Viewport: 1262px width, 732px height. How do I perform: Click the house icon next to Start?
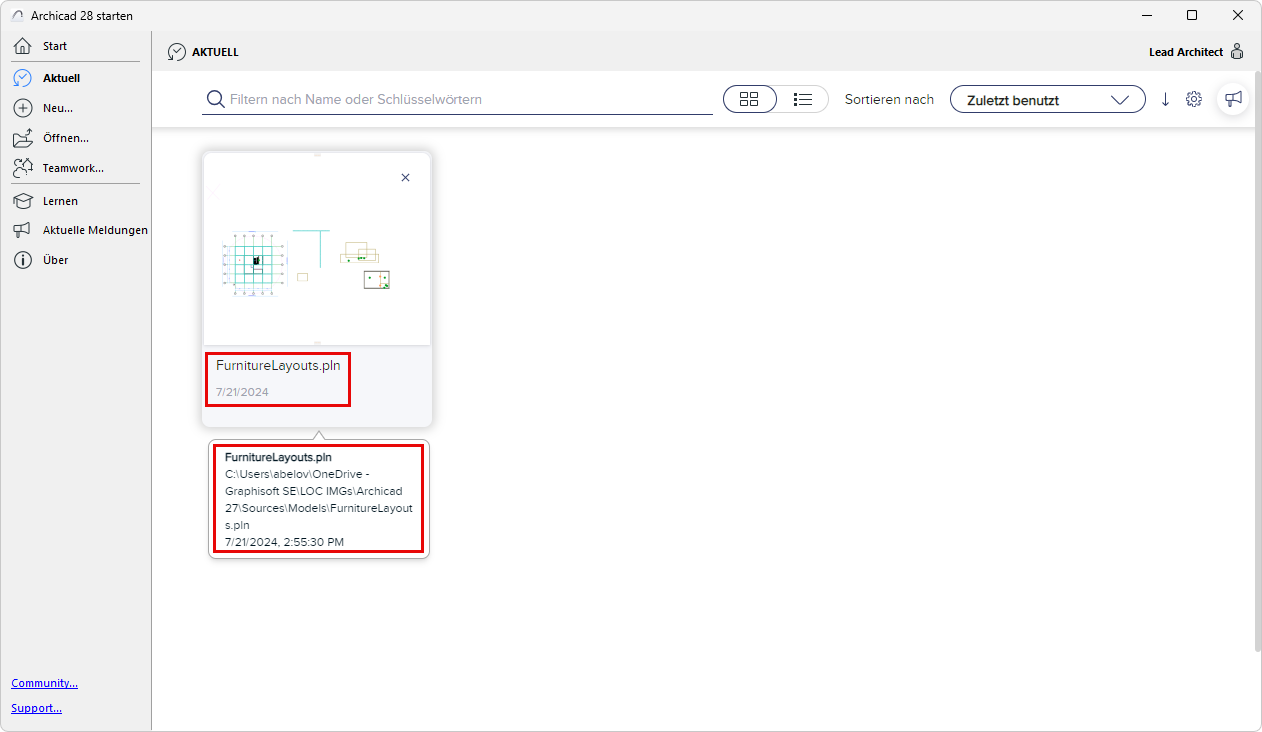click(23, 46)
